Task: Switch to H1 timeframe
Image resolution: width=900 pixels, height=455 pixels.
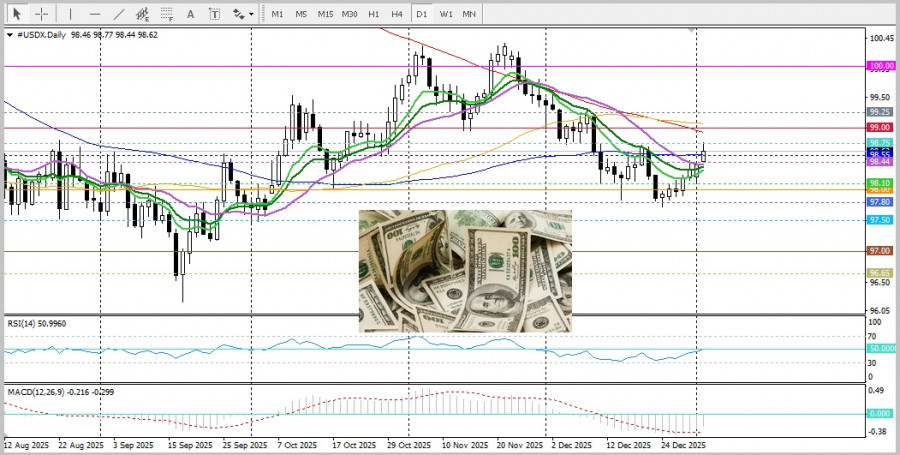Action: click(x=374, y=13)
